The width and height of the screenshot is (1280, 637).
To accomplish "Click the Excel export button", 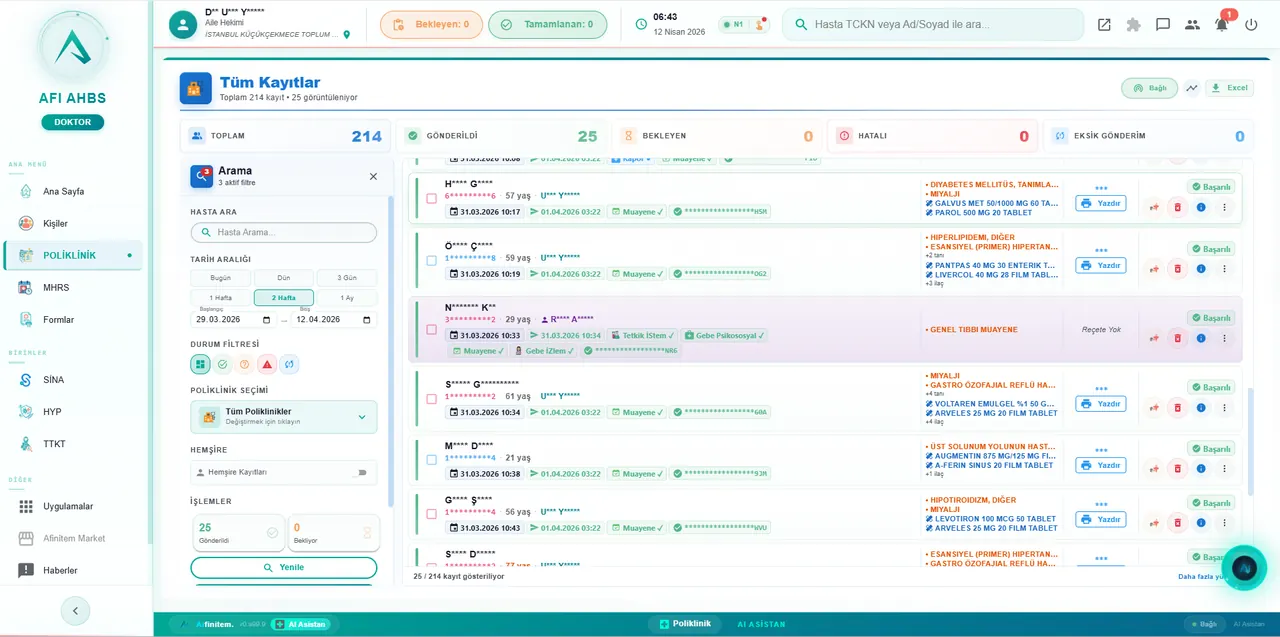I will 1230,88.
